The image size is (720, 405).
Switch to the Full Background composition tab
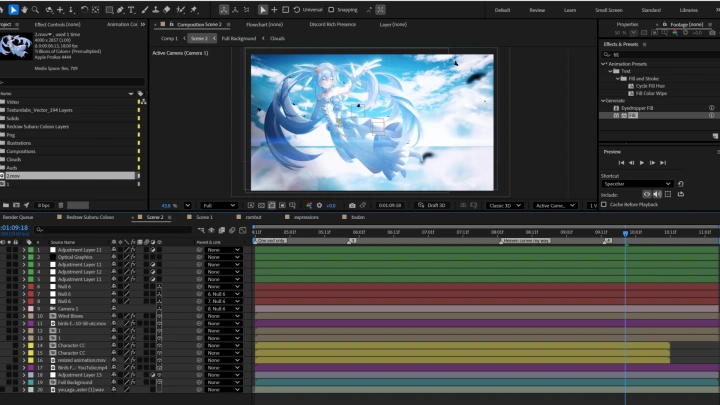(x=237, y=38)
